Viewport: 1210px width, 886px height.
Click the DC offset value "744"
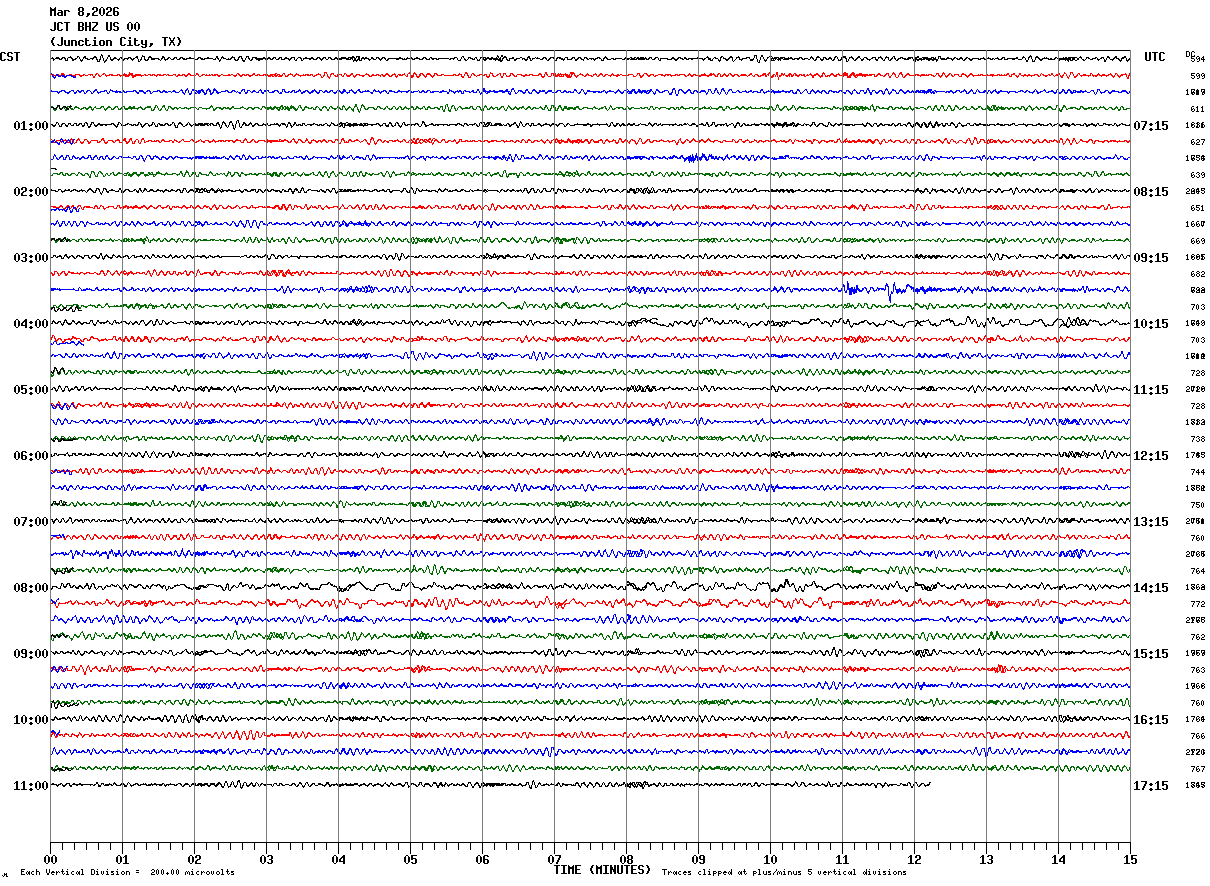click(1197, 472)
